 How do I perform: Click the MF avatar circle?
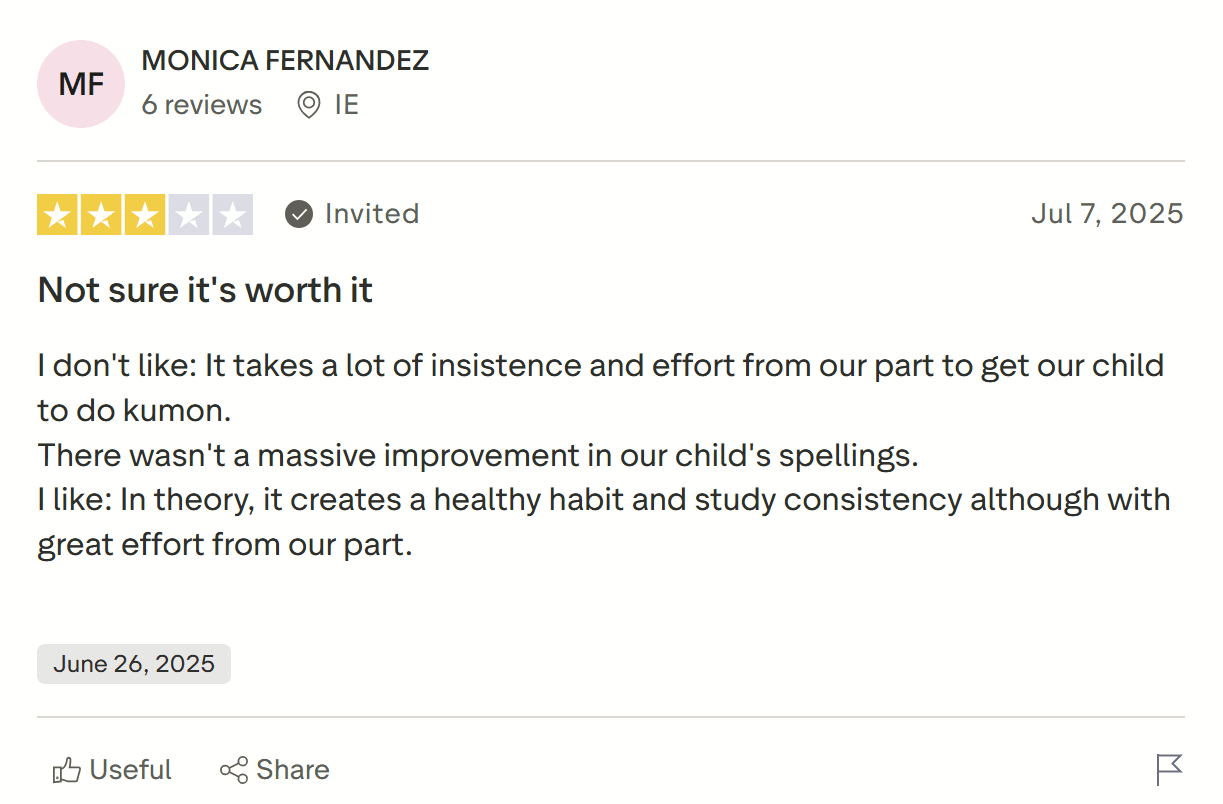(81, 84)
